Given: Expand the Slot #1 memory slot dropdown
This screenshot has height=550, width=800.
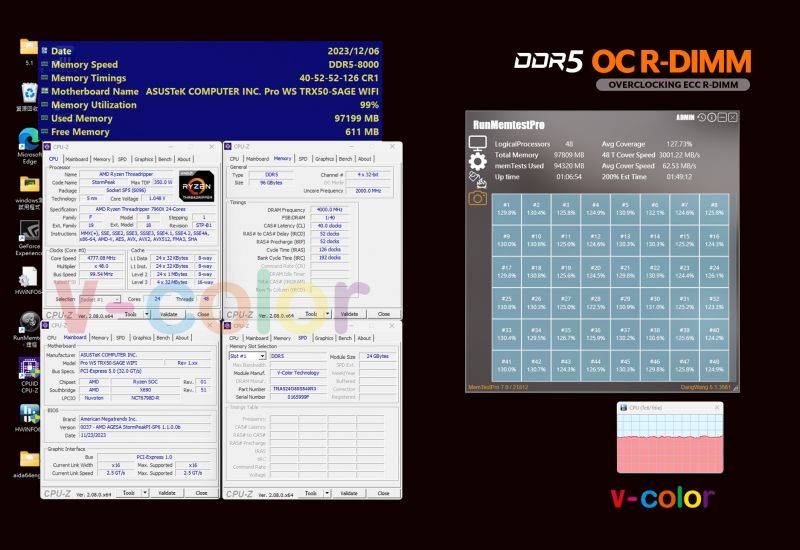Looking at the screenshot, I should (247, 356).
